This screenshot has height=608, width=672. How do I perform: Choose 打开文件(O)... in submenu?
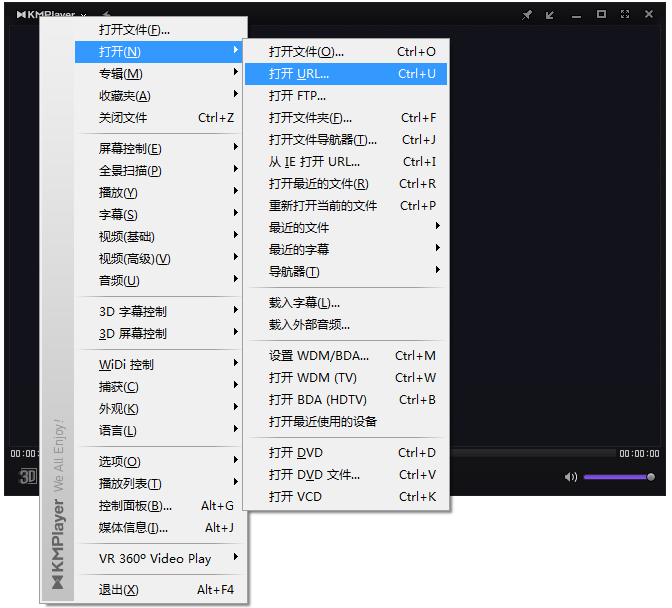(x=346, y=52)
